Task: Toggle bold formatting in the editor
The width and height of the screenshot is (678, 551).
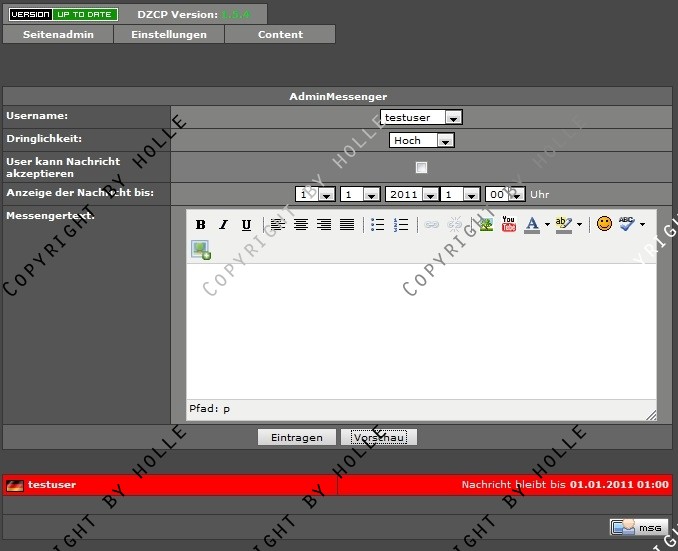Action: click(x=200, y=225)
